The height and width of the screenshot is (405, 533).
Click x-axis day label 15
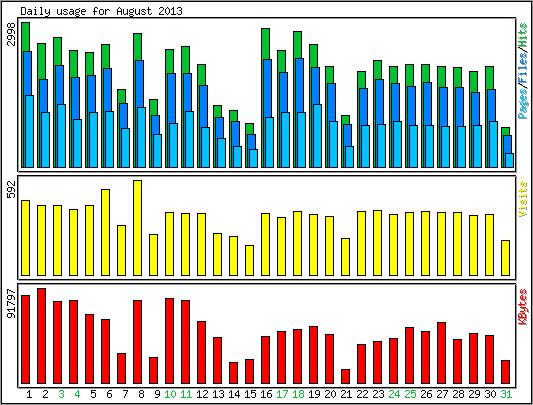(250, 394)
